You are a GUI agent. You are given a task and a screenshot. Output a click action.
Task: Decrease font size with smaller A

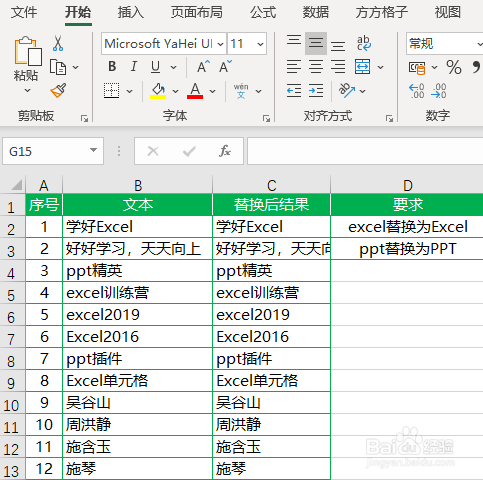click(225, 67)
